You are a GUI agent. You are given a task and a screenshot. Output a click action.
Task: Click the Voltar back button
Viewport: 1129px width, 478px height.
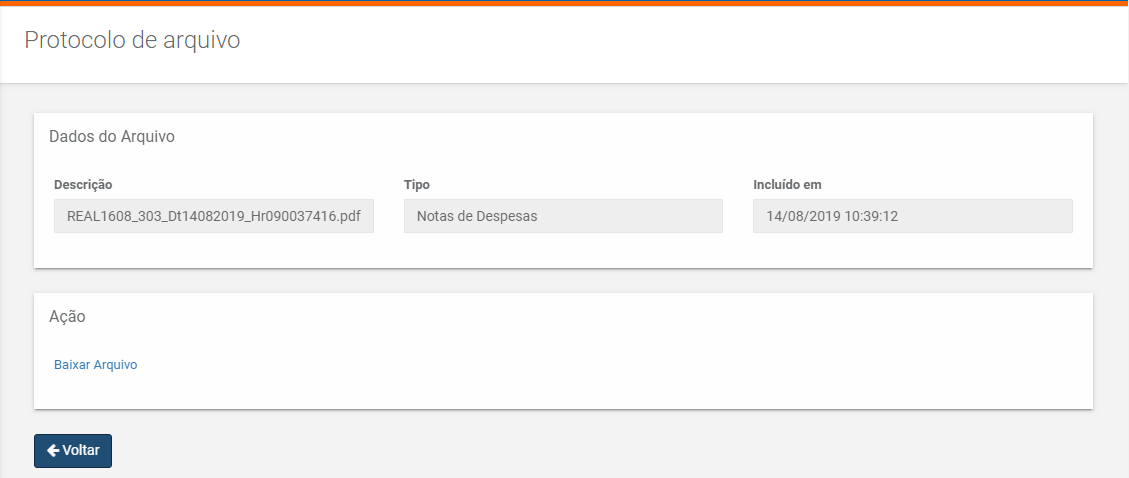73,451
